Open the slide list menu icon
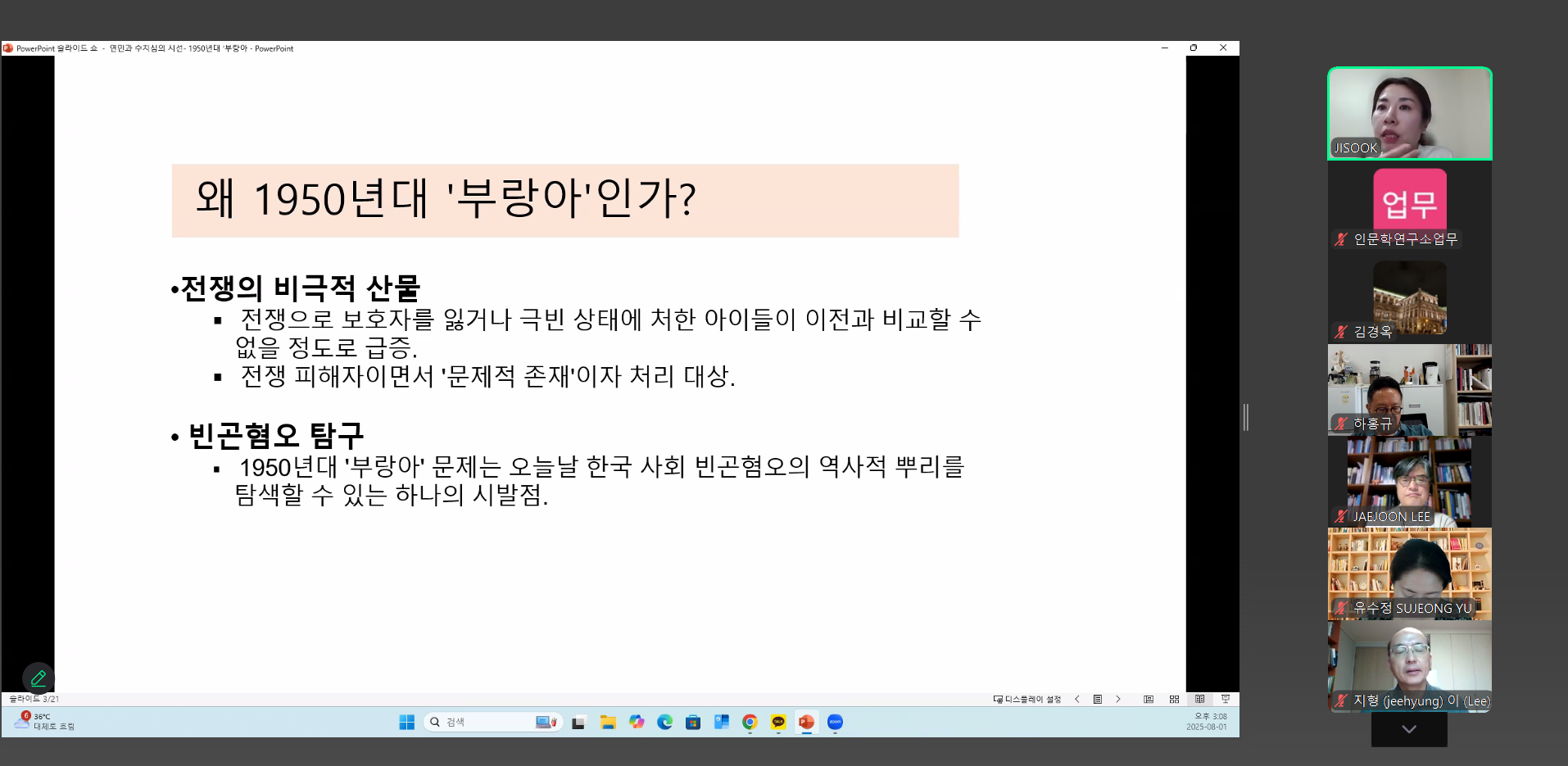The image size is (1568, 766). pos(1097,700)
